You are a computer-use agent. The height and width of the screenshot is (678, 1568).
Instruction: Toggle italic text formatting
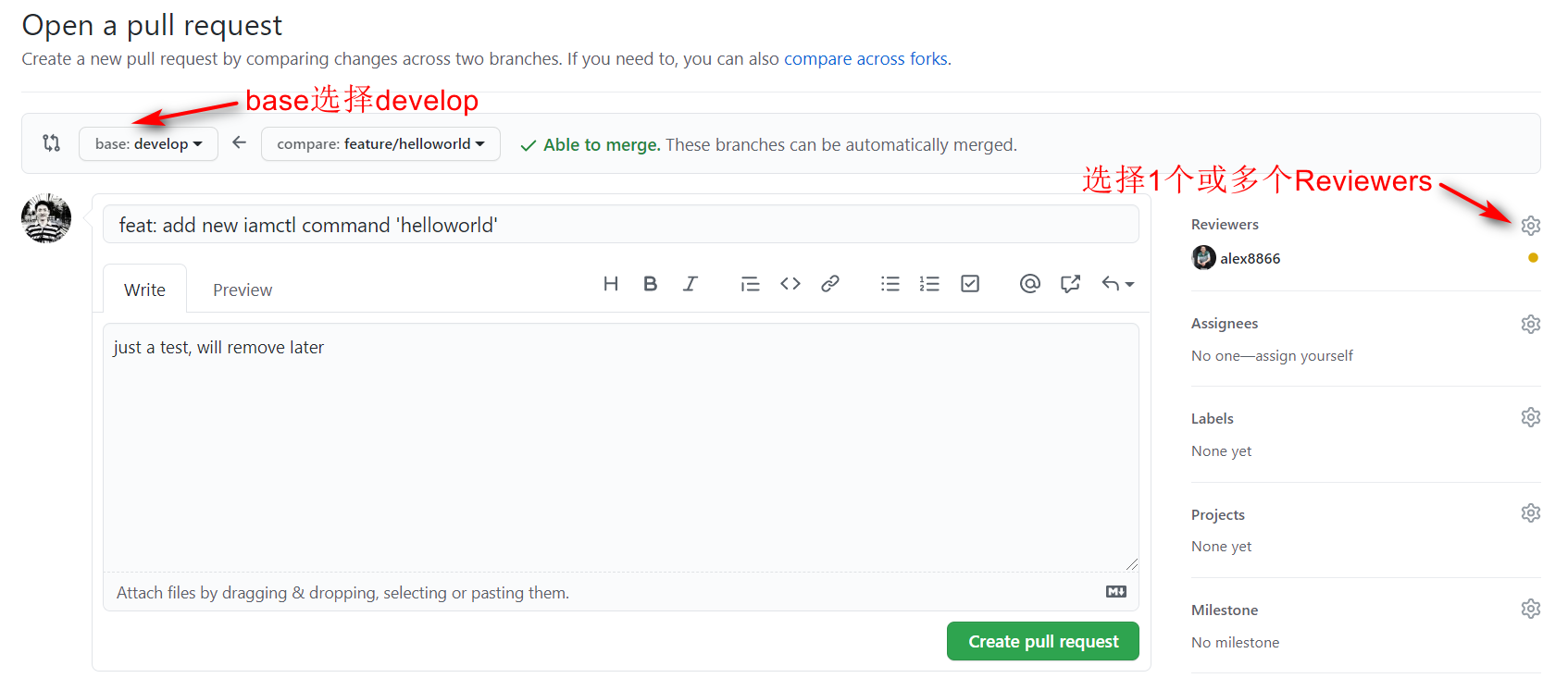click(x=691, y=284)
